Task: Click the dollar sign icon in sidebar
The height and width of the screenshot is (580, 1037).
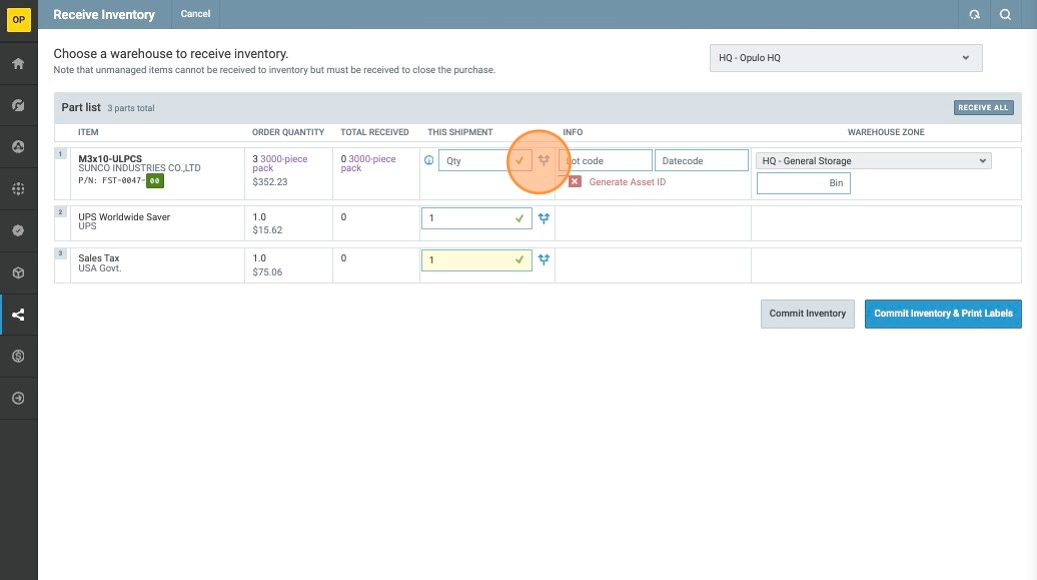Action: click(18, 356)
